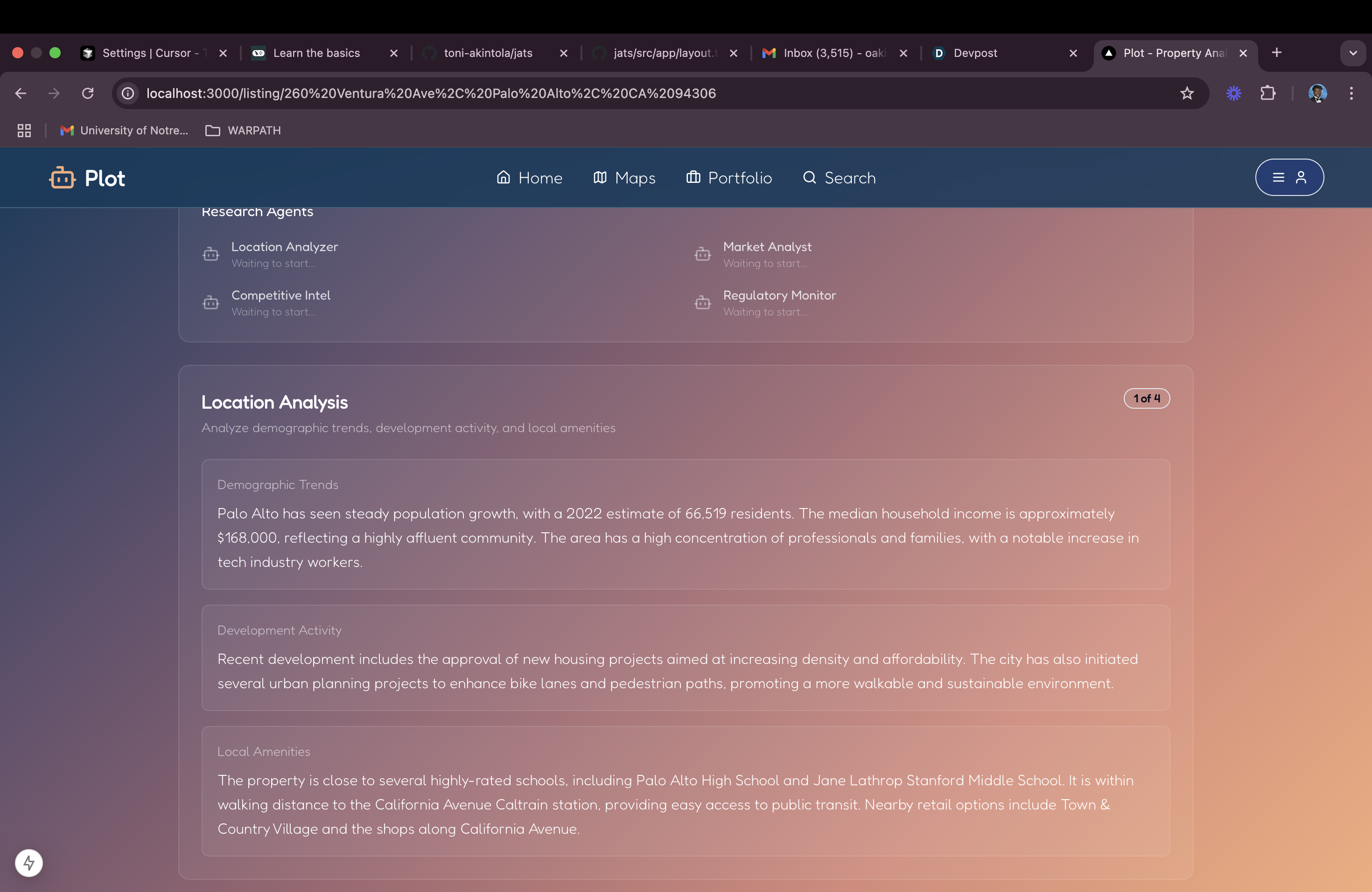Viewport: 1372px width, 892px height.
Task: Expand the tab search chevron dropdown
Action: 1352,53
